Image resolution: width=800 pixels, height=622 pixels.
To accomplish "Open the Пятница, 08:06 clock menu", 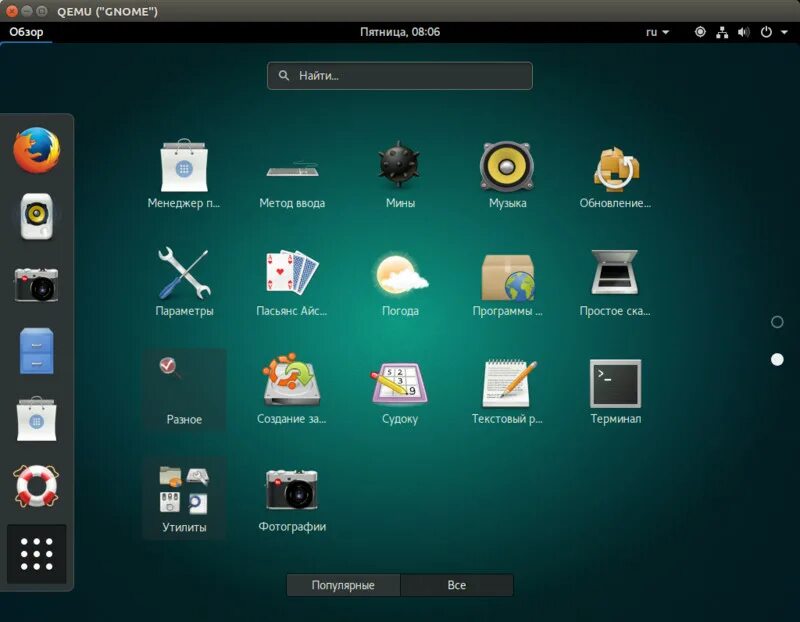I will (400, 32).
